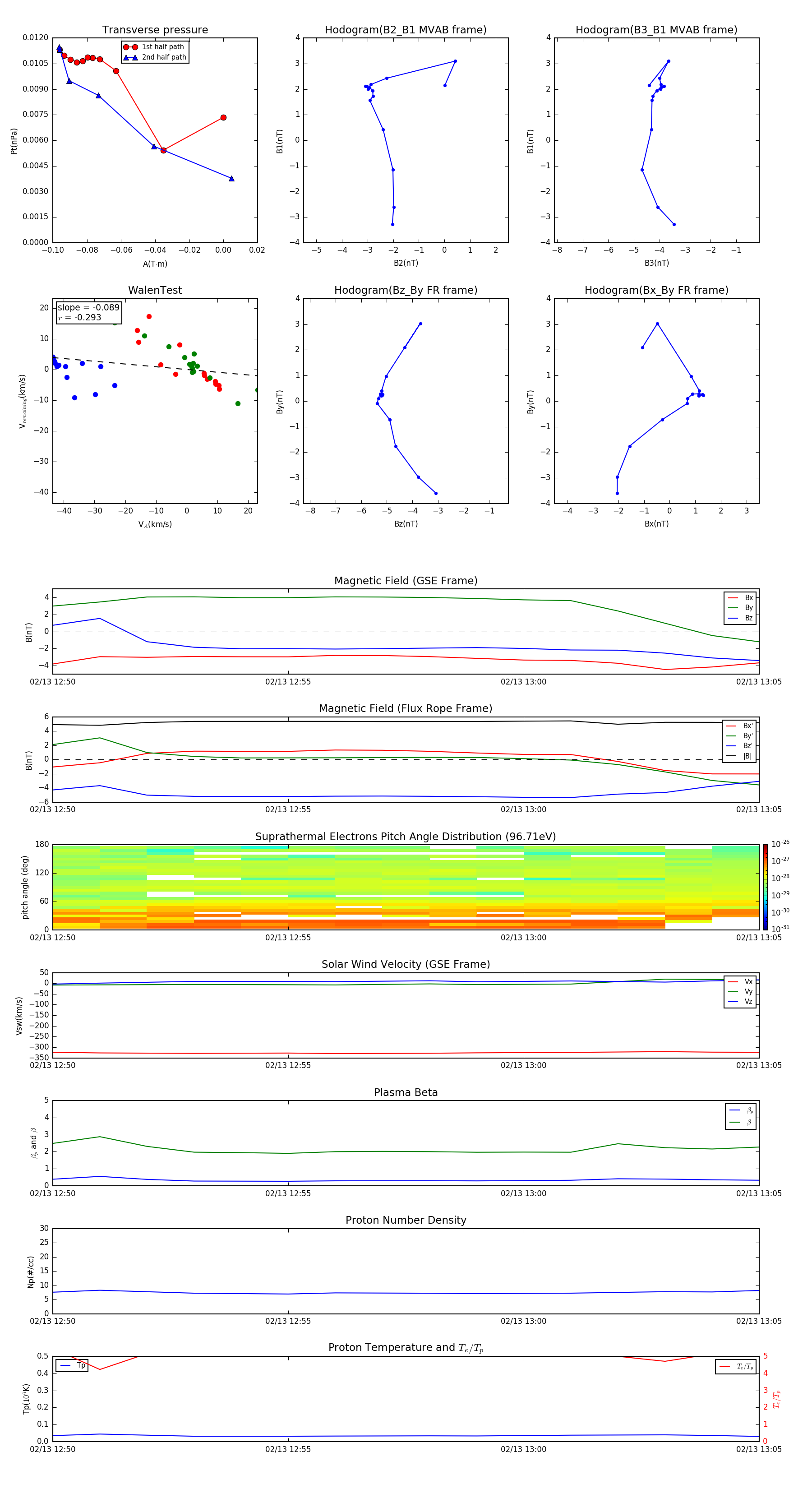Click the WalenTest 'VA(km/s)' x-axis label
The height and width of the screenshot is (1489, 812).
155,524
